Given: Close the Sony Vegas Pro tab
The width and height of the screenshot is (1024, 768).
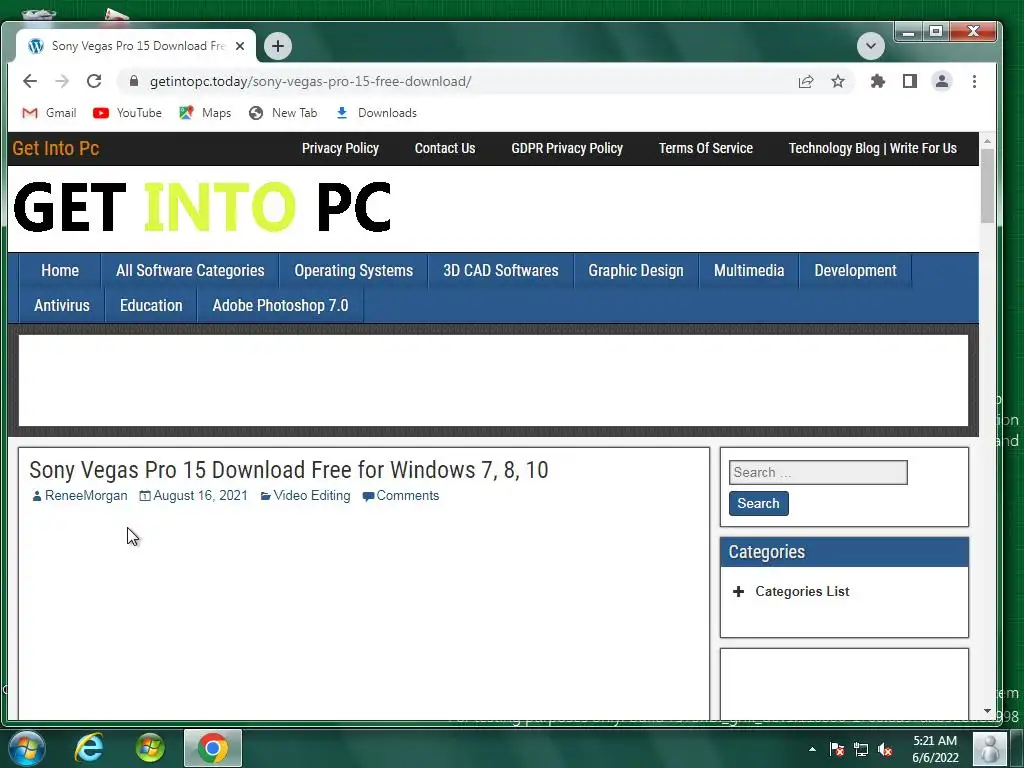Looking at the screenshot, I should click(x=240, y=46).
